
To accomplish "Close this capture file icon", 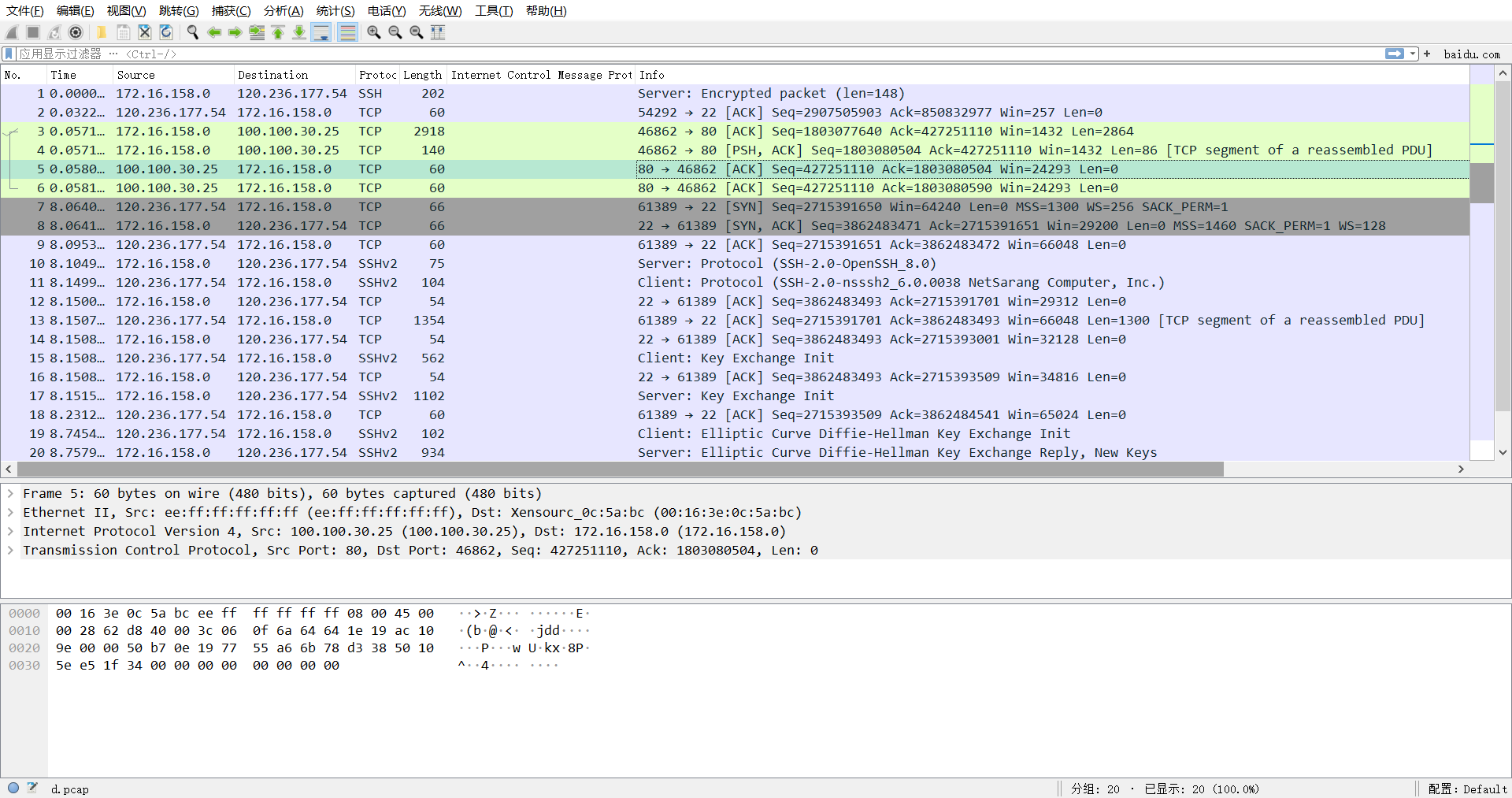I will [x=145, y=32].
